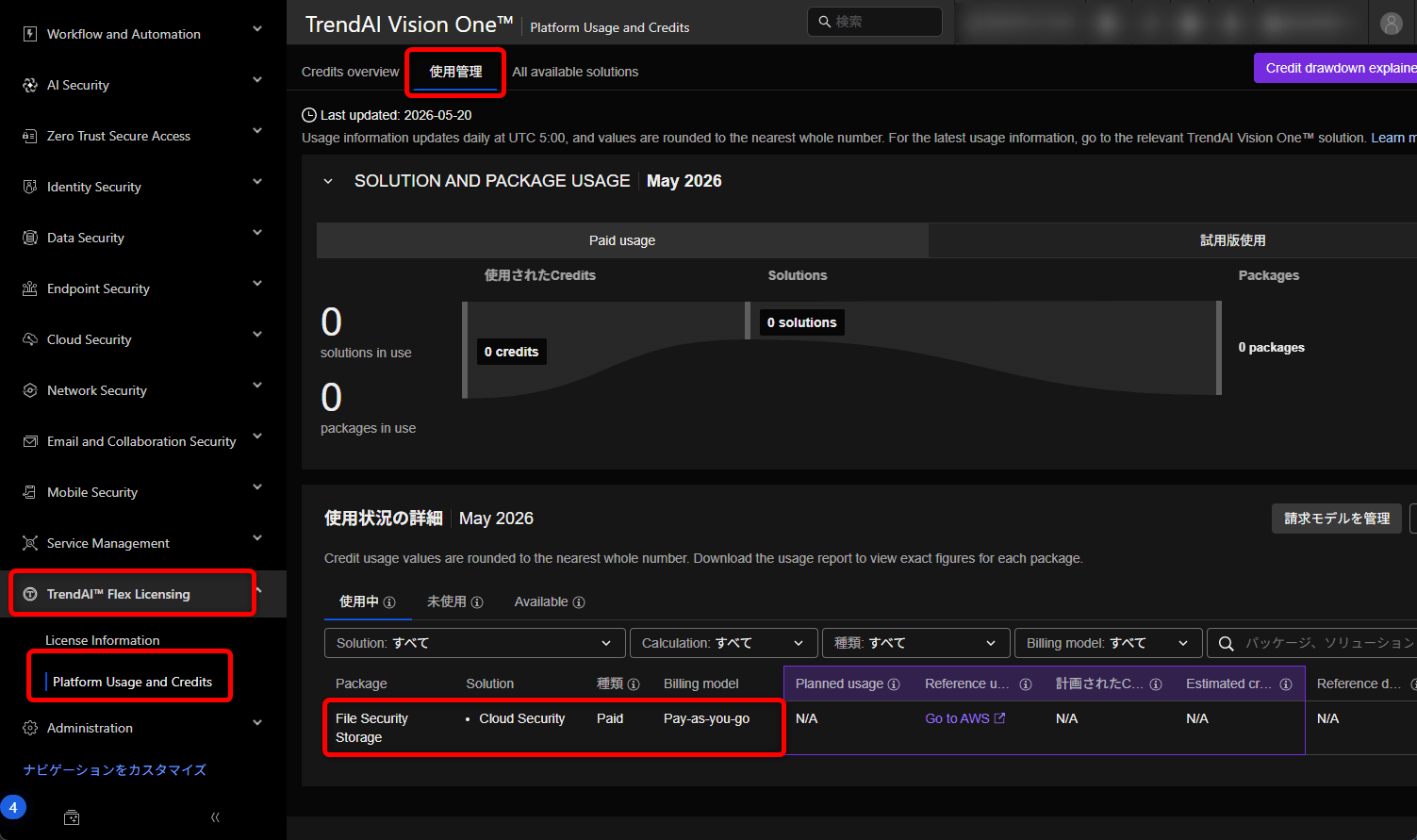This screenshot has width=1417, height=840.
Task: Click the "0 packages" label
Action: 1272,348
